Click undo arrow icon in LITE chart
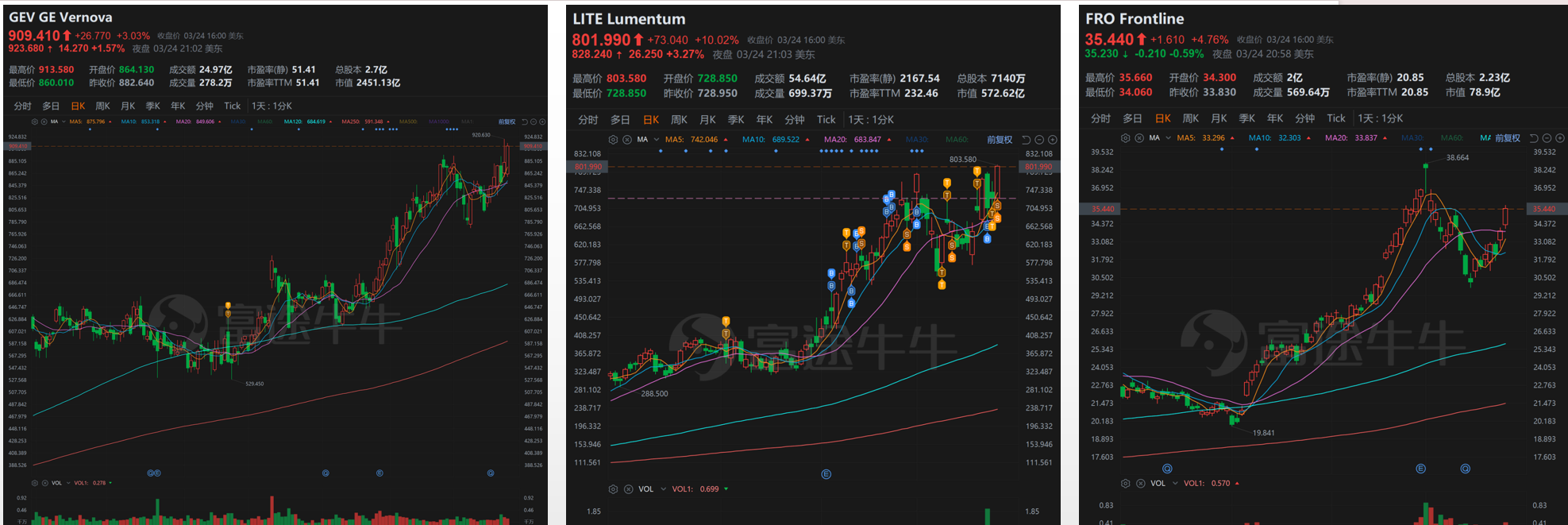The height and width of the screenshot is (525, 1568). [1026, 139]
